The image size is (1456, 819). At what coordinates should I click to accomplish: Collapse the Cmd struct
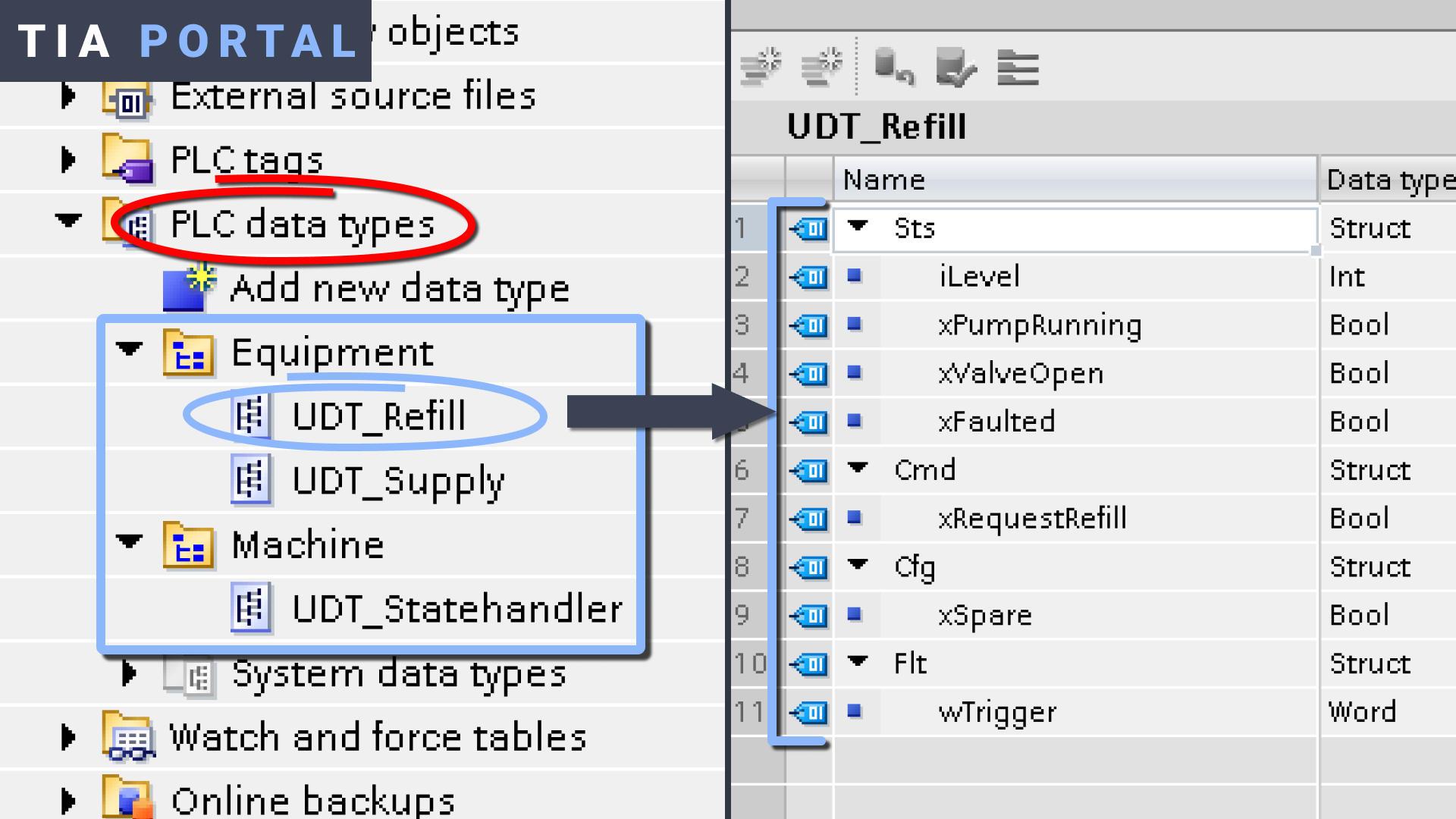(x=858, y=467)
